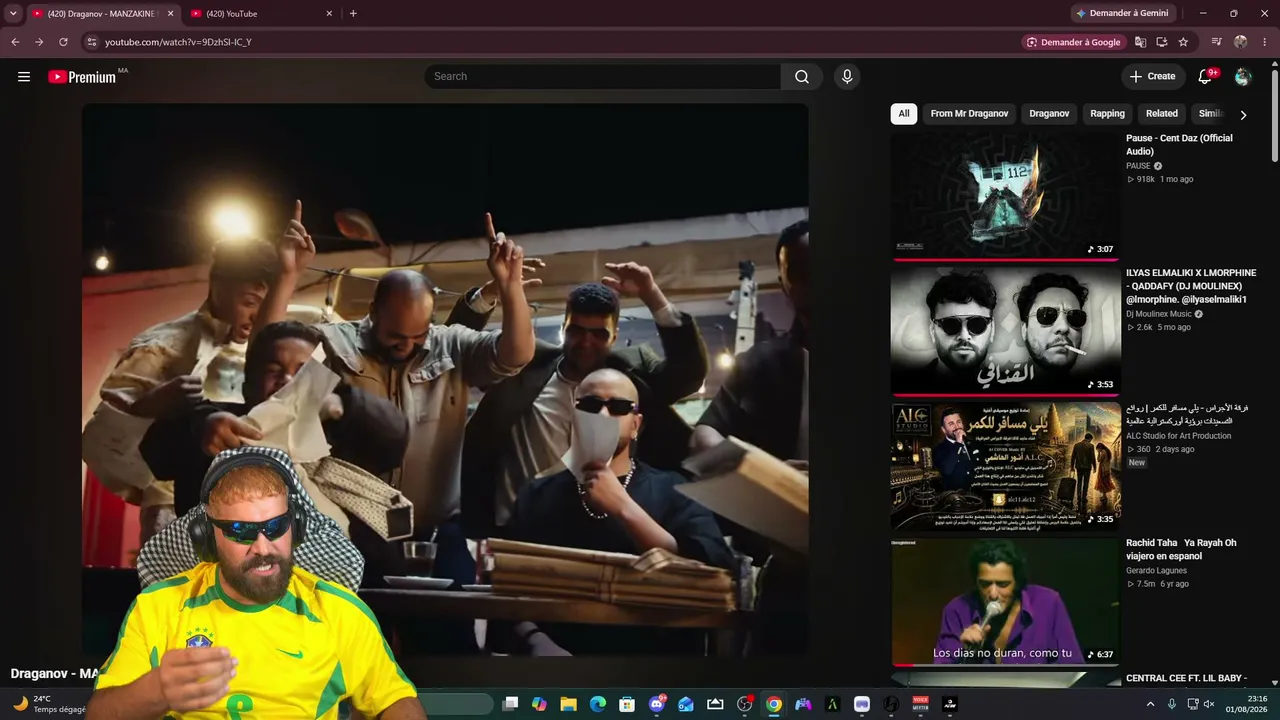Viewport: 1280px width, 720px height.
Task: Select the Related filter chip
Action: [x=1161, y=114]
